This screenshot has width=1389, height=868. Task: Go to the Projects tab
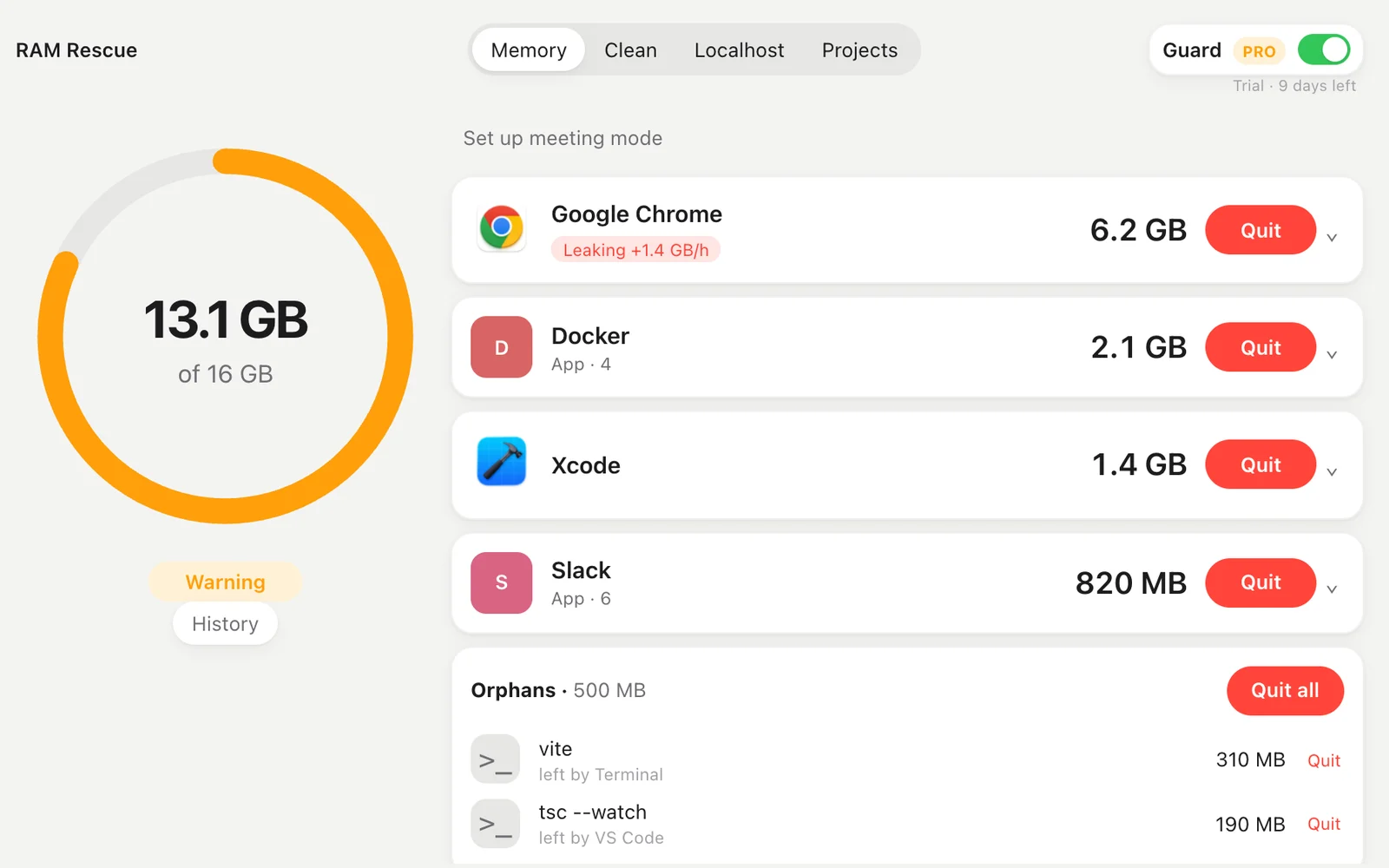pyautogui.click(x=859, y=49)
